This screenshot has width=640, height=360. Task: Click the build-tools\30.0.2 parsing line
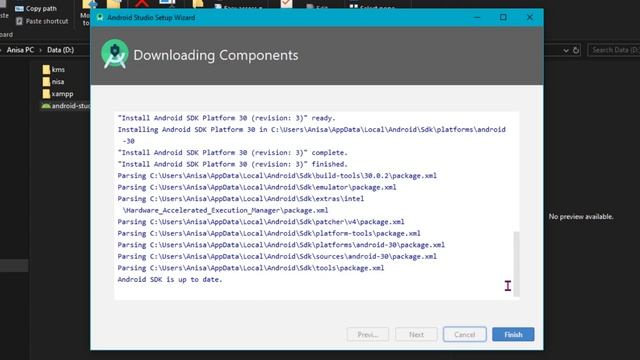277,176
